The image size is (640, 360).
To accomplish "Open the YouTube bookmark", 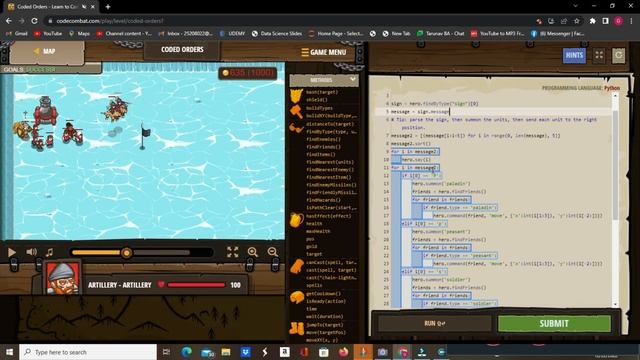I will 48,33.
